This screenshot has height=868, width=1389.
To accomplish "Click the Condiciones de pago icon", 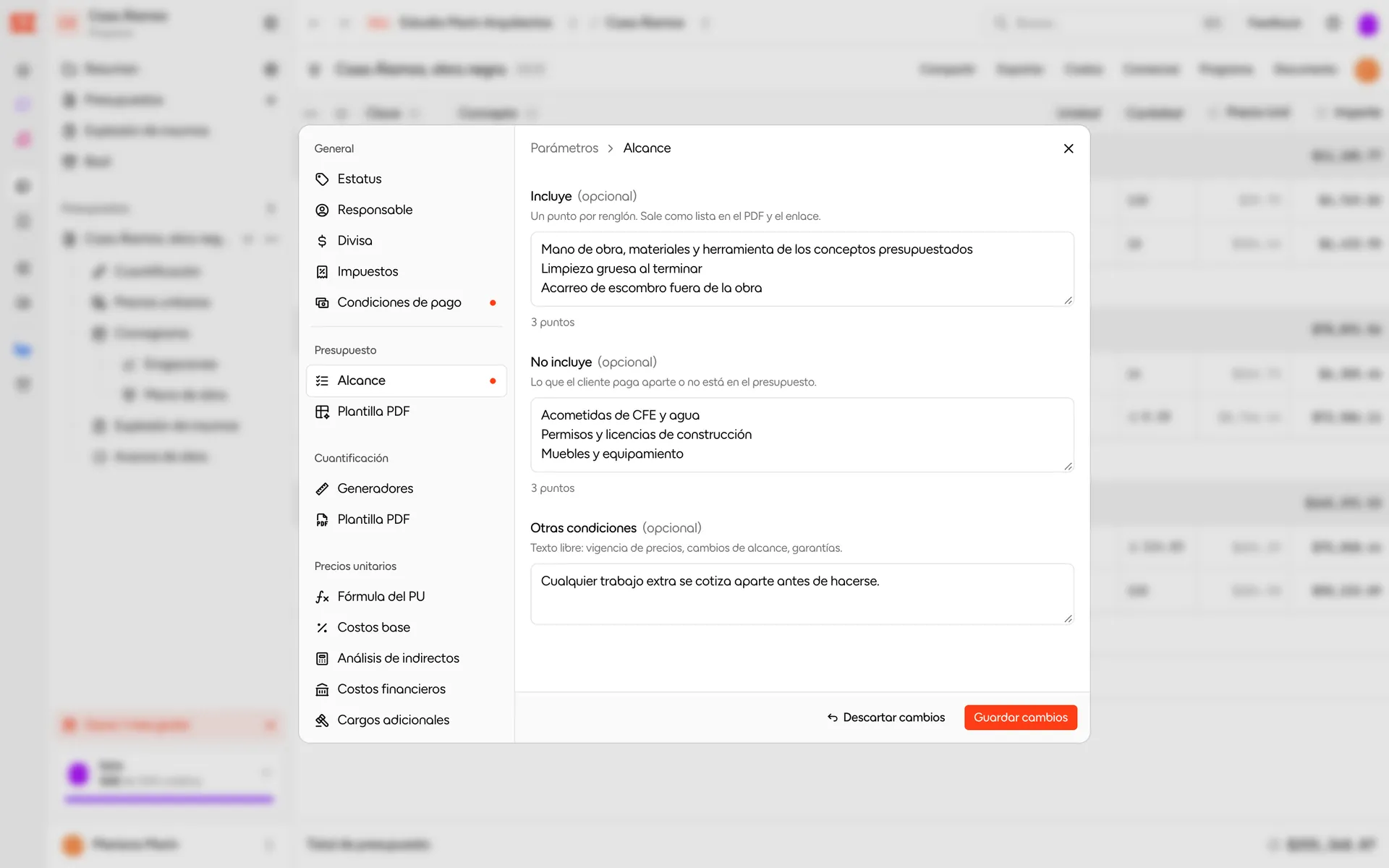I will pyautogui.click(x=322, y=302).
